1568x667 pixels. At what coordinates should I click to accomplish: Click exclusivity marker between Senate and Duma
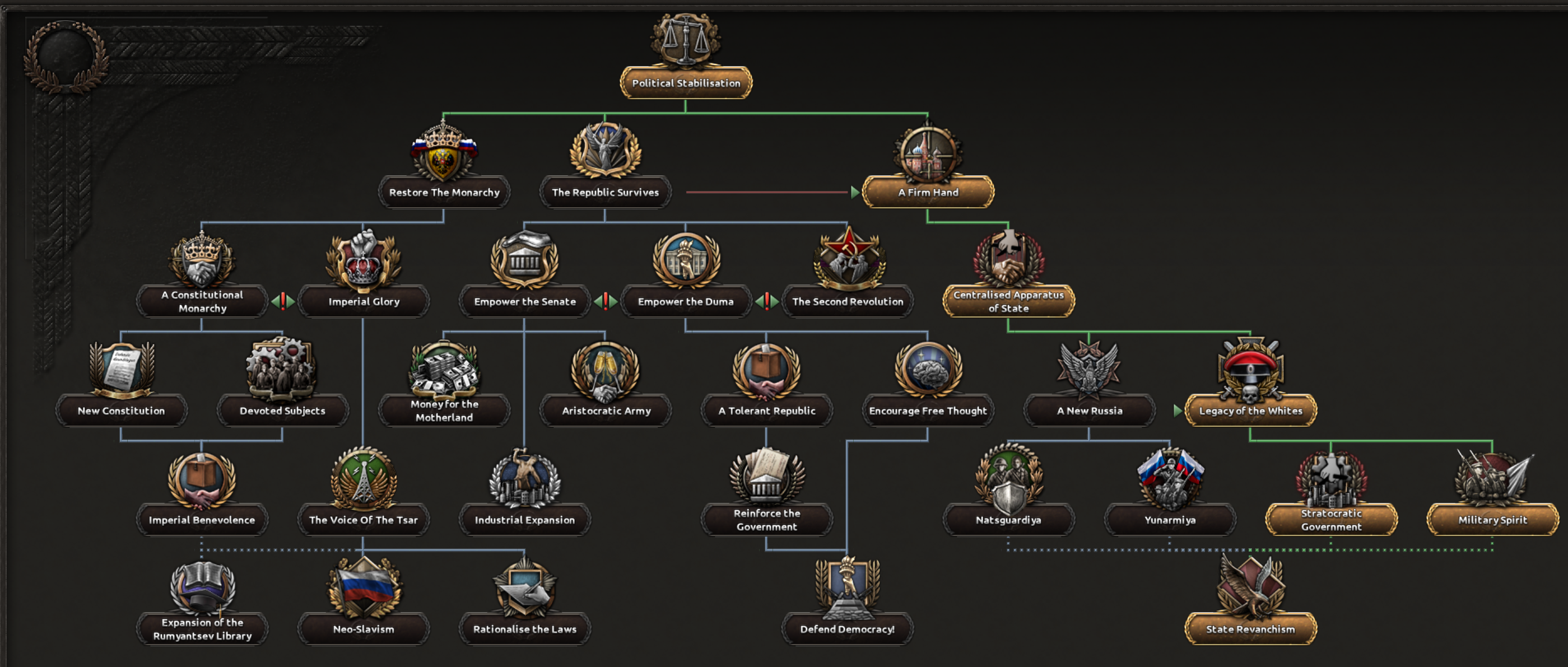(605, 301)
